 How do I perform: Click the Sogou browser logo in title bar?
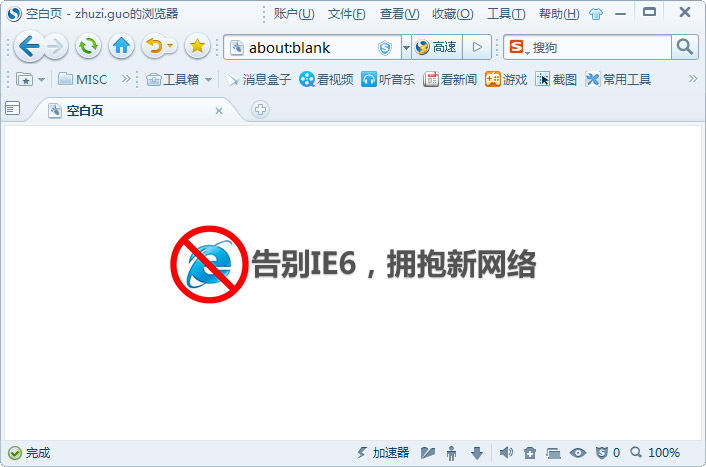tap(14, 14)
